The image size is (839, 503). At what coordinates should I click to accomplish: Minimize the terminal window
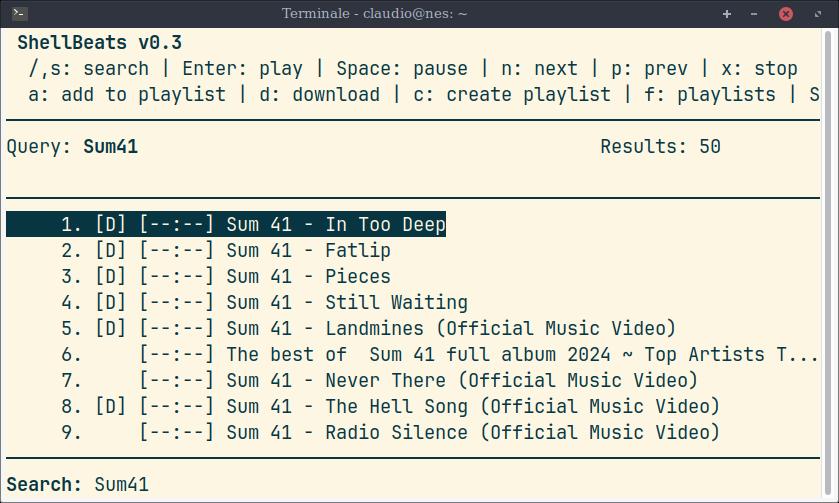click(754, 14)
